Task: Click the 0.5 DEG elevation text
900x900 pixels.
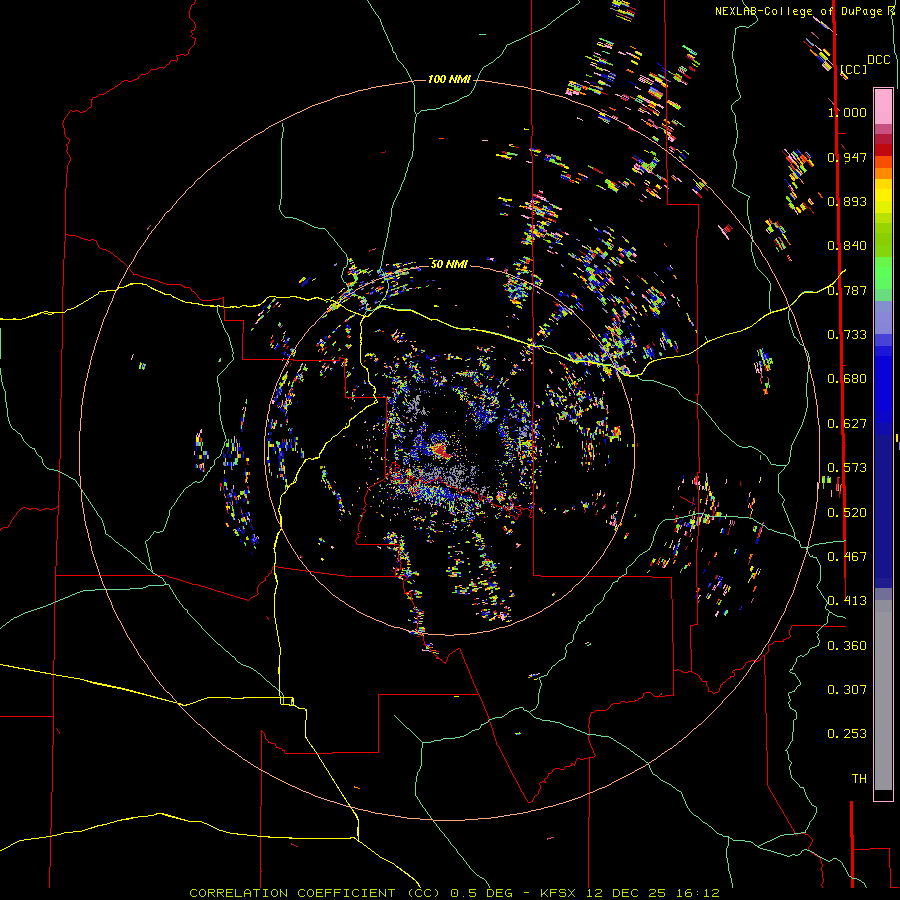Action: tap(481, 893)
